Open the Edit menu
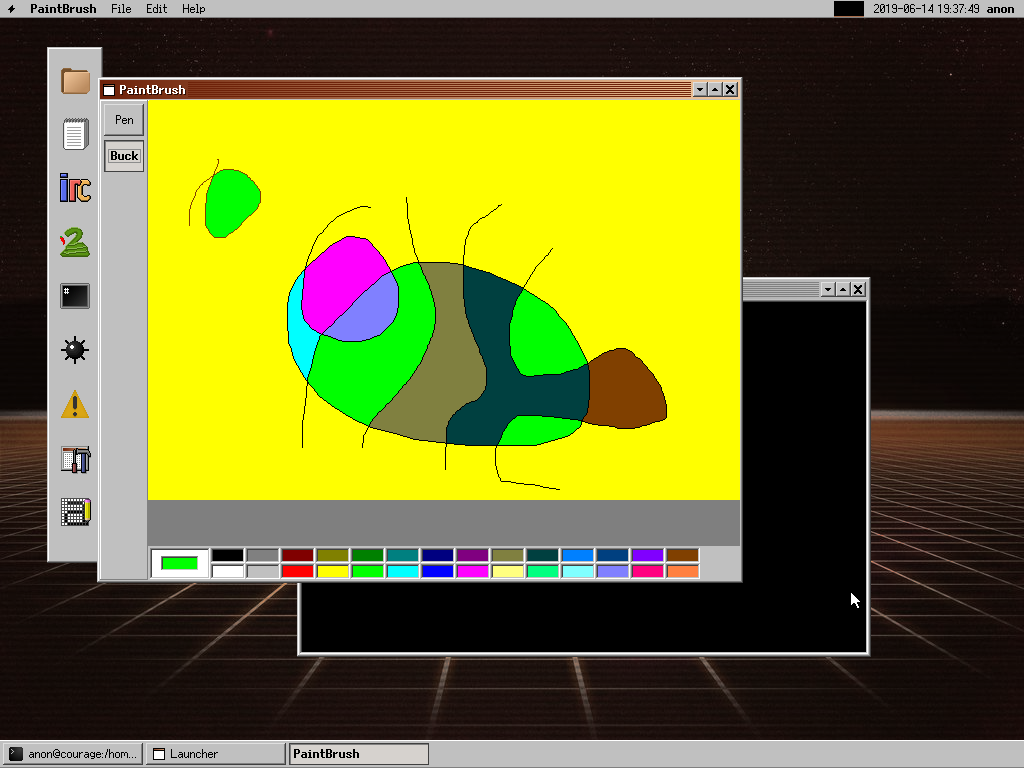 [156, 8]
